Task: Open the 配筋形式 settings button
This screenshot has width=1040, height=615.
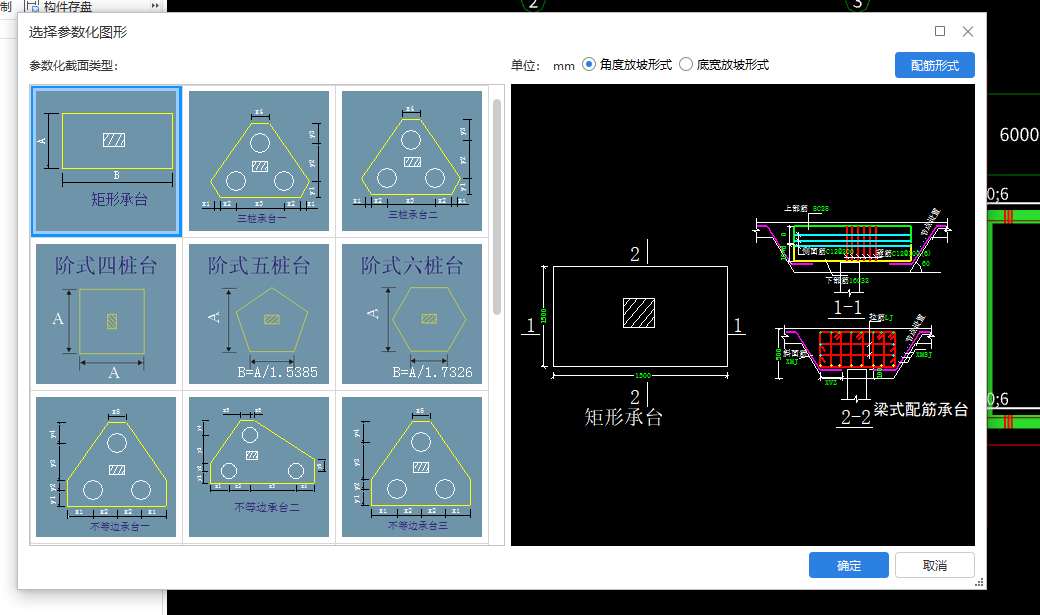Action: point(935,65)
